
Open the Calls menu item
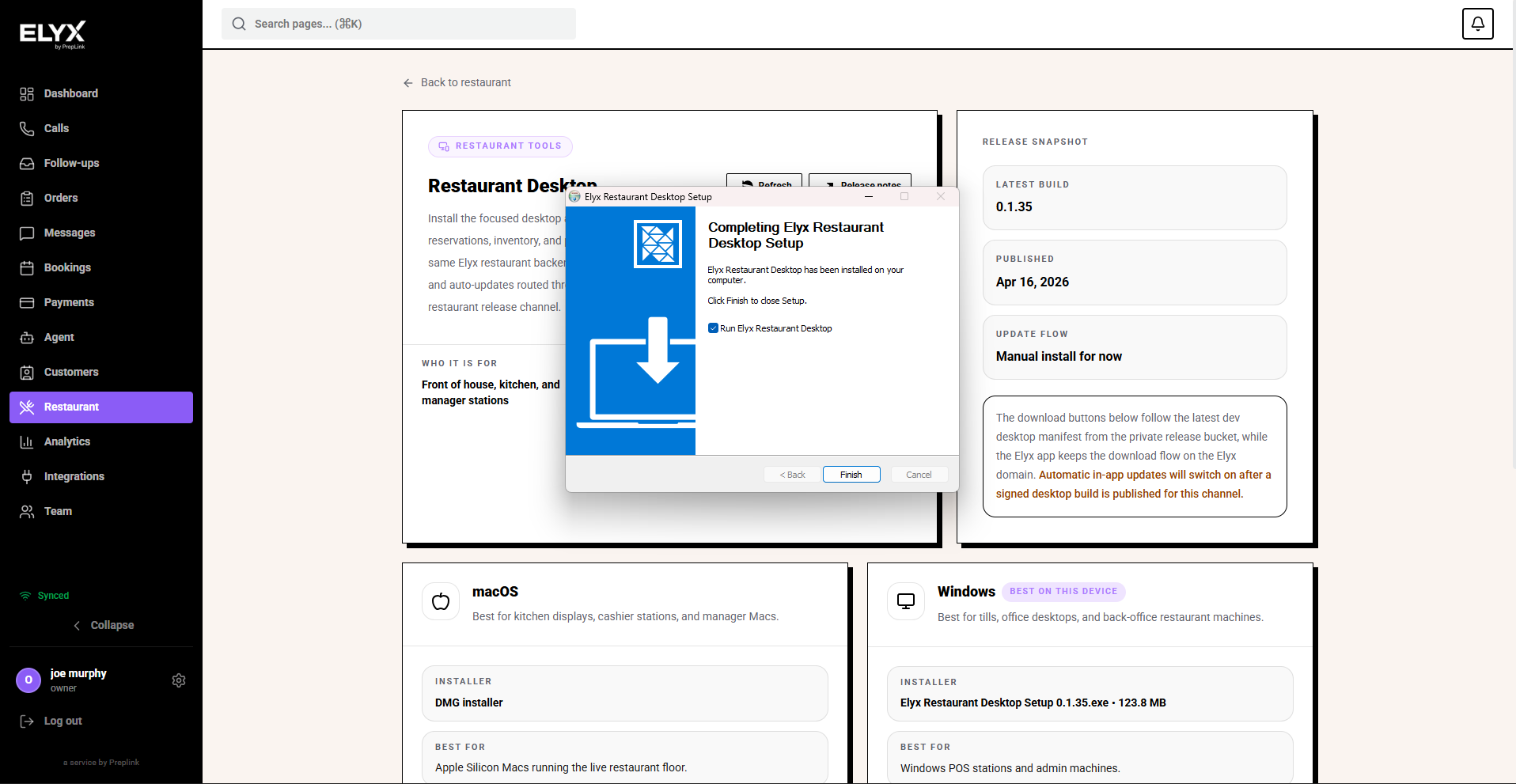point(101,129)
